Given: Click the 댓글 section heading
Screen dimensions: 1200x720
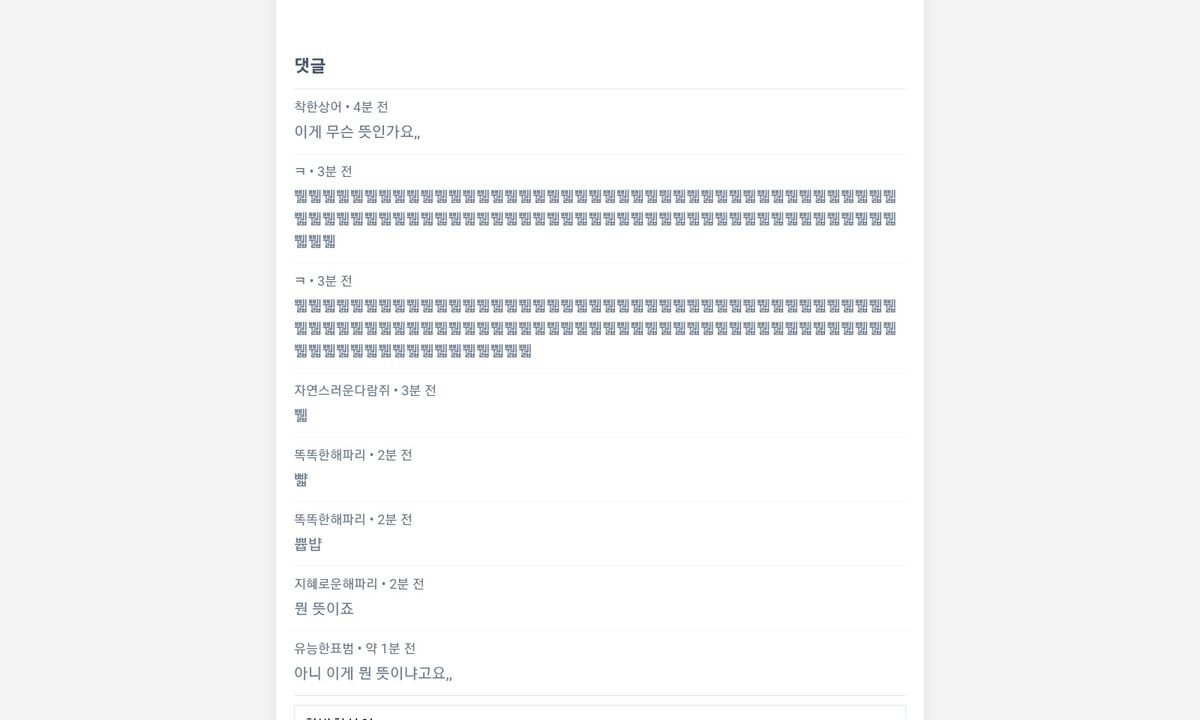Looking at the screenshot, I should click(310, 66).
